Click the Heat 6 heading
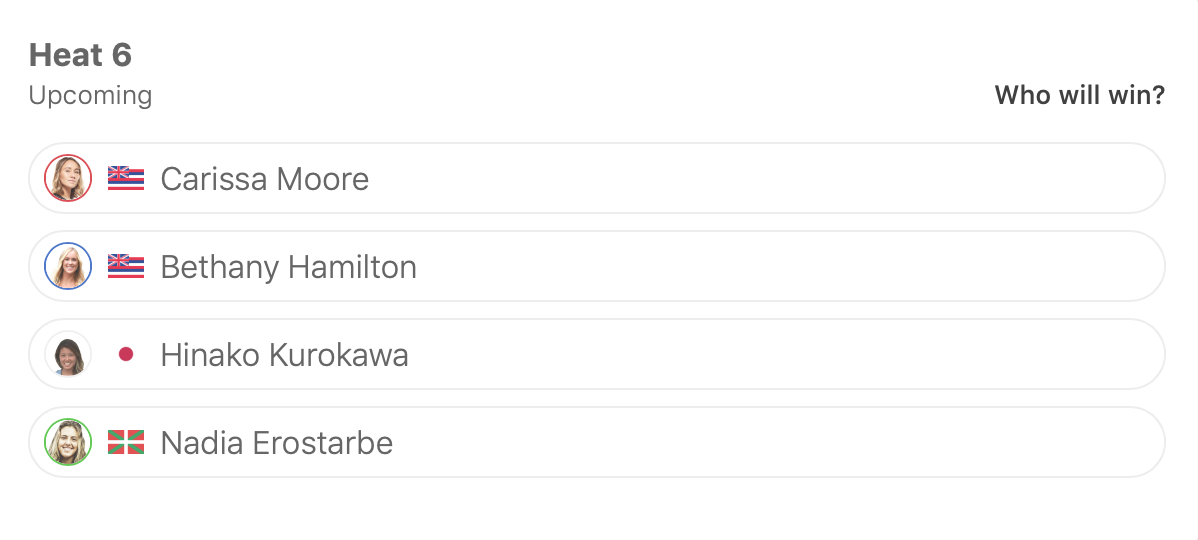The image size is (1198, 540). pyautogui.click(x=80, y=55)
